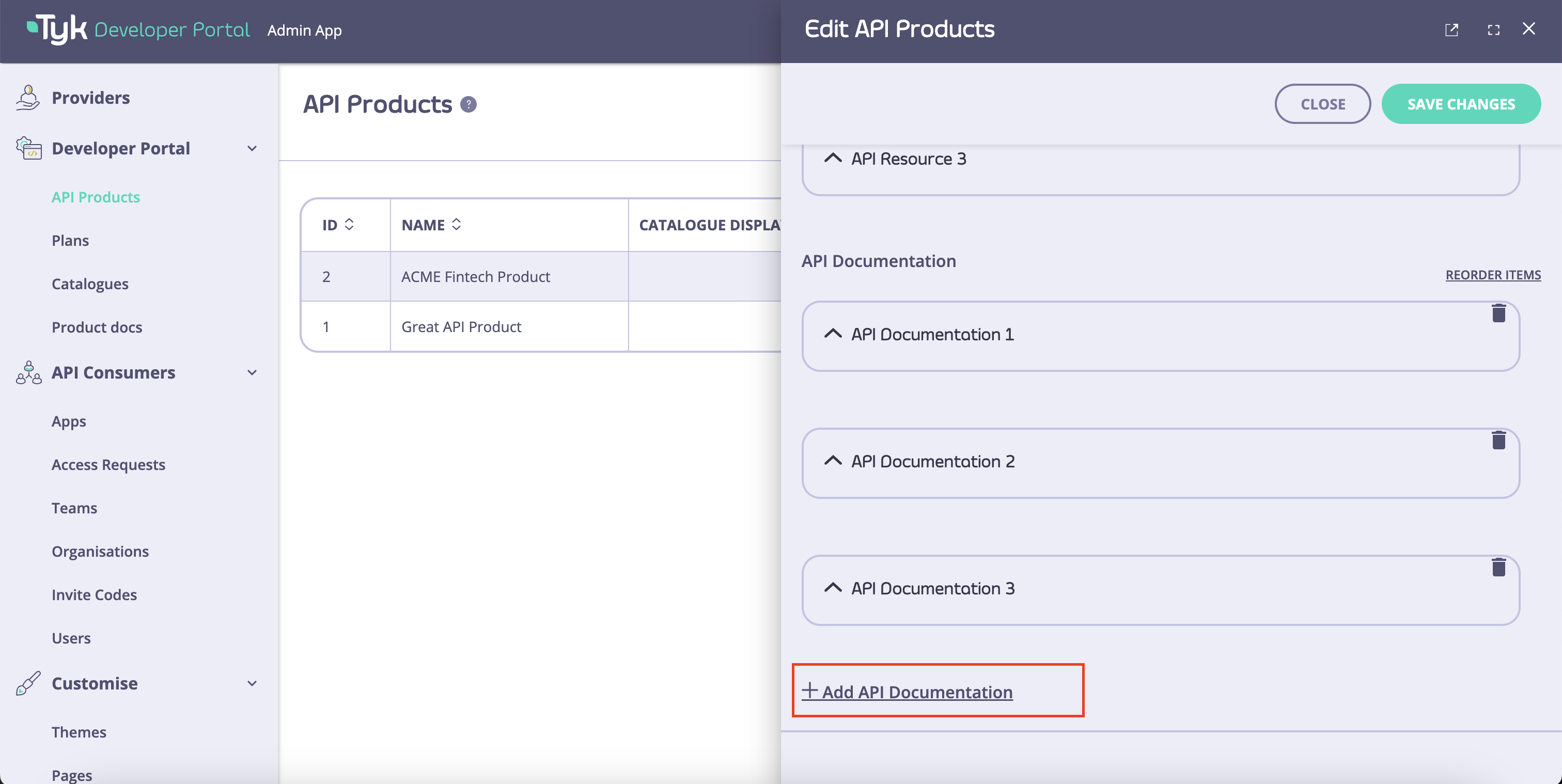Viewport: 1562px width, 784px height.
Task: Open the API Products help icon
Action: click(468, 104)
